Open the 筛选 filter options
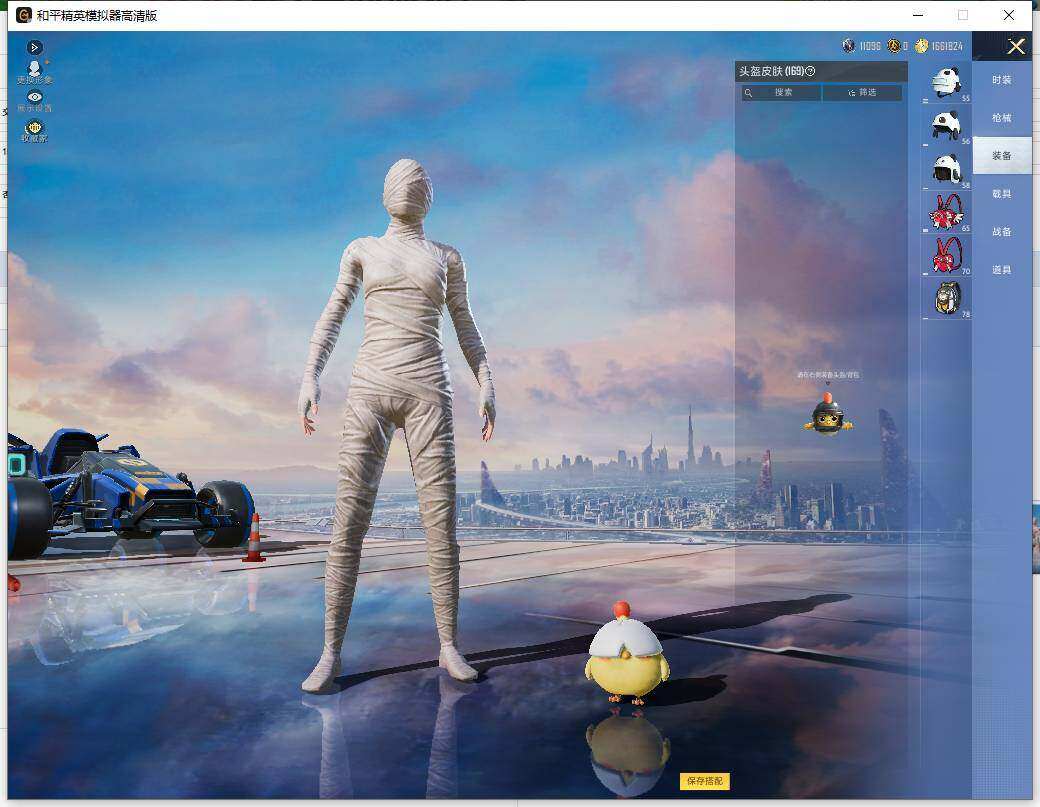Image resolution: width=1040 pixels, height=807 pixels. point(862,92)
